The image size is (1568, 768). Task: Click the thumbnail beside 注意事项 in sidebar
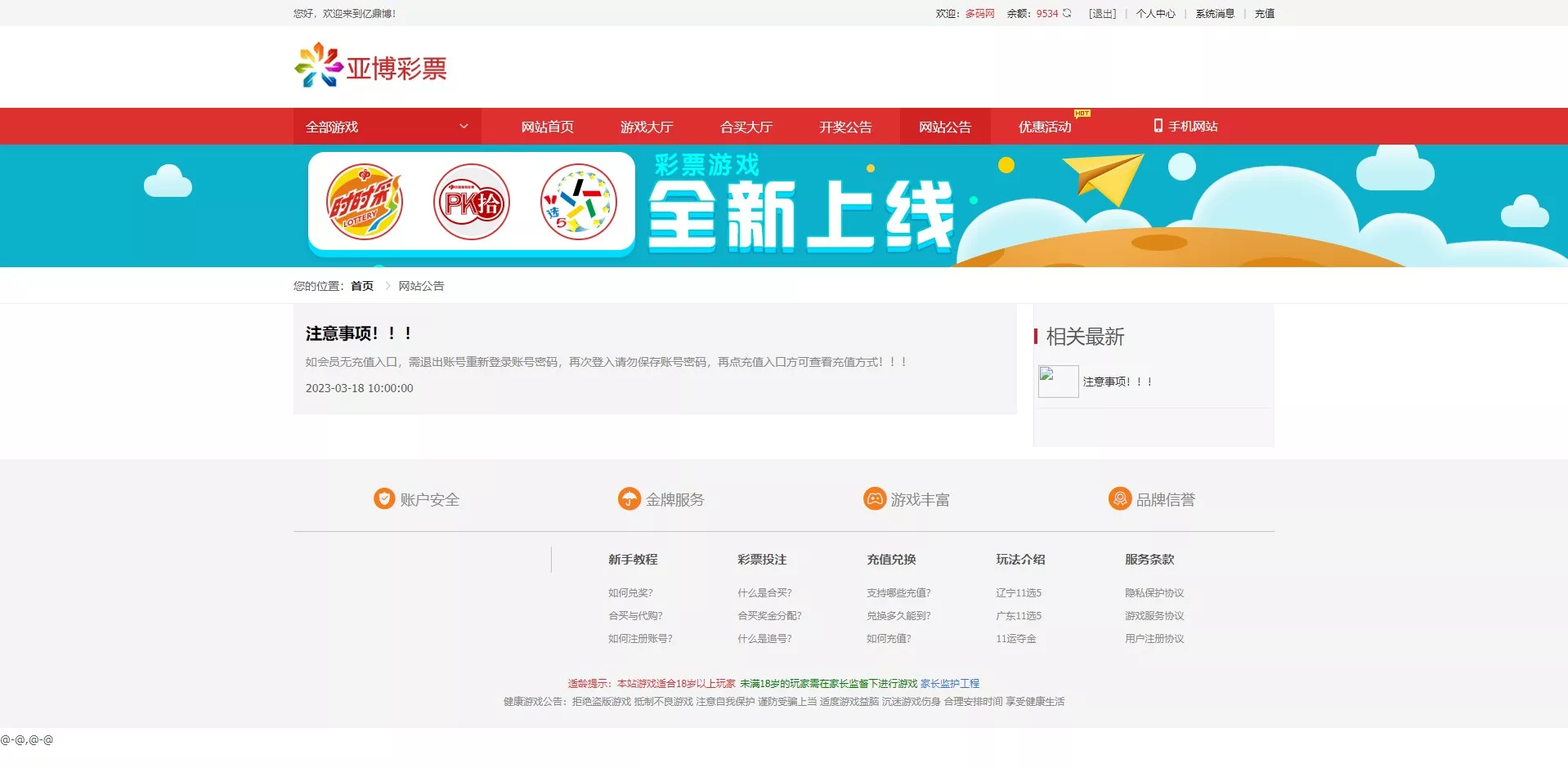[x=1057, y=381]
